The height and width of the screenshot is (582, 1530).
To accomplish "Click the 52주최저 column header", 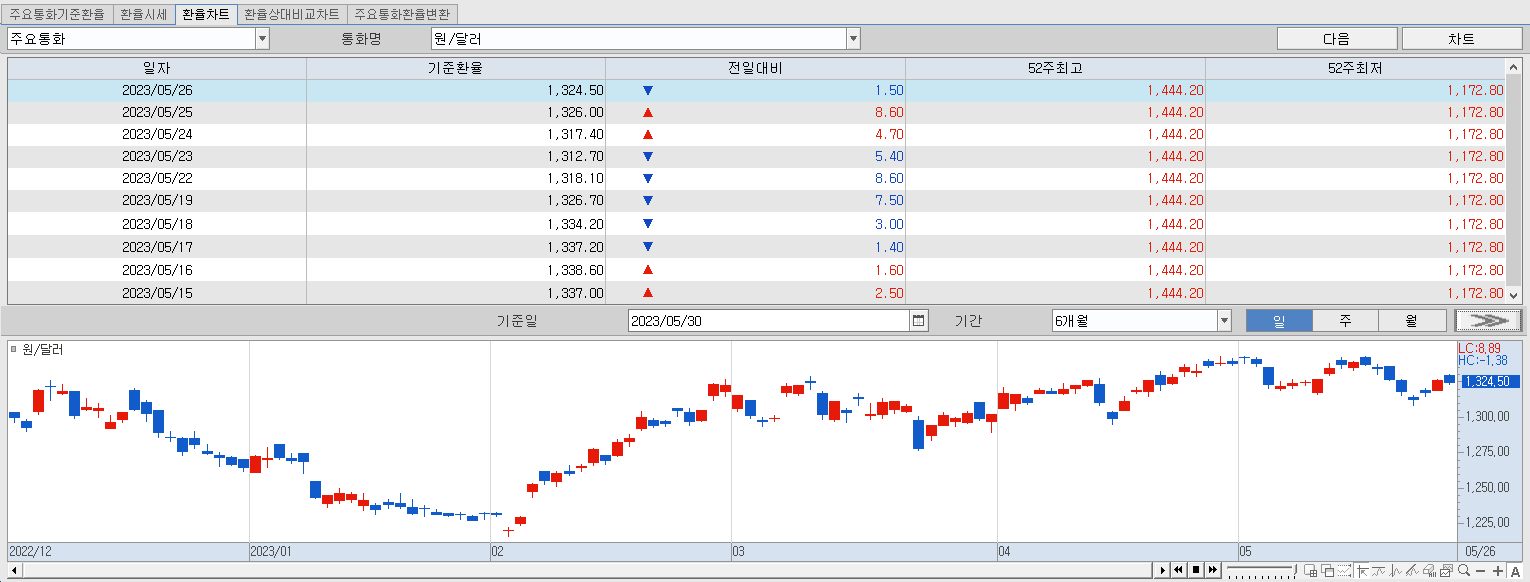I will point(1355,69).
